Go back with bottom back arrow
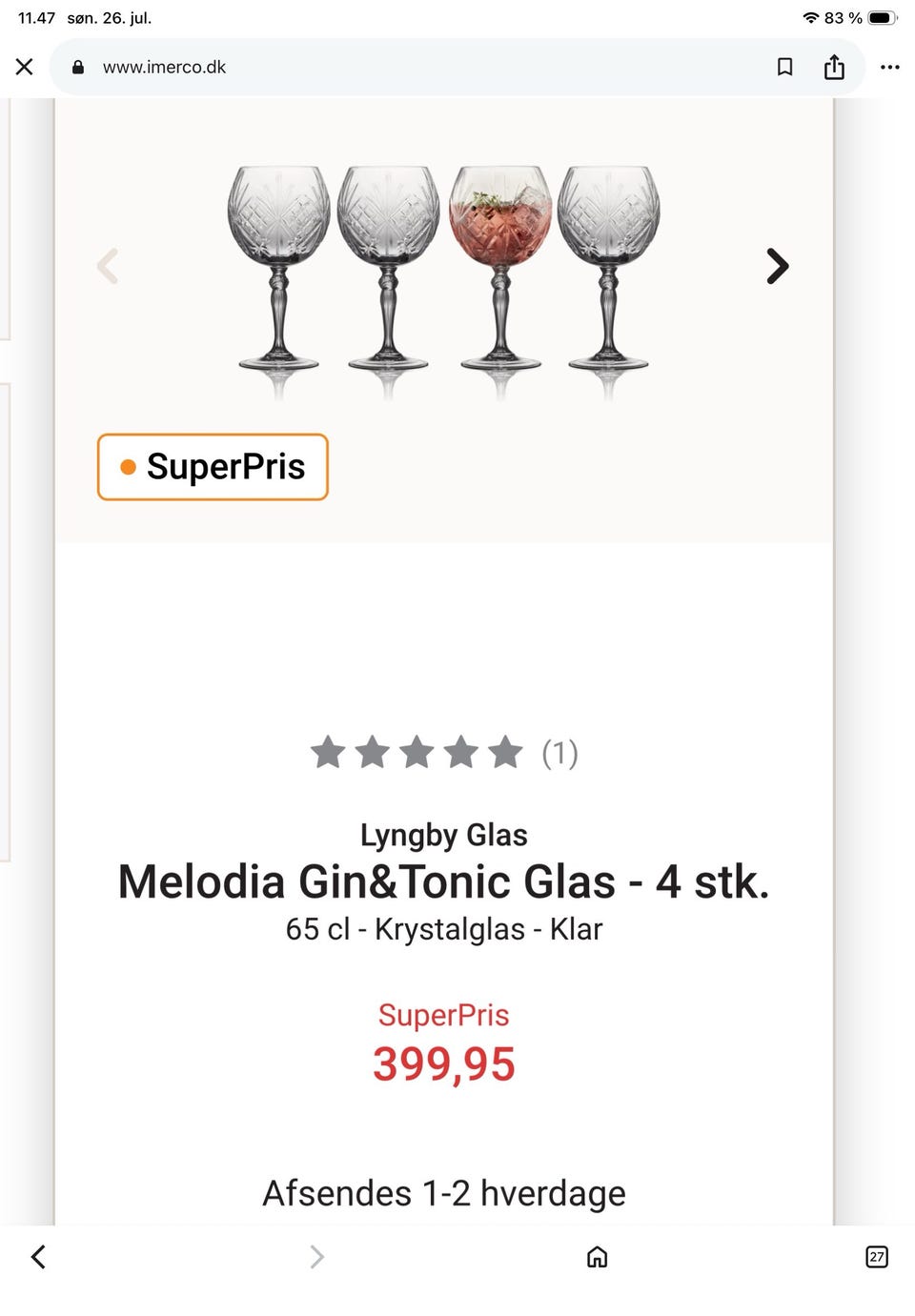Image resolution: width=915 pixels, height=1316 pixels. tap(38, 1257)
